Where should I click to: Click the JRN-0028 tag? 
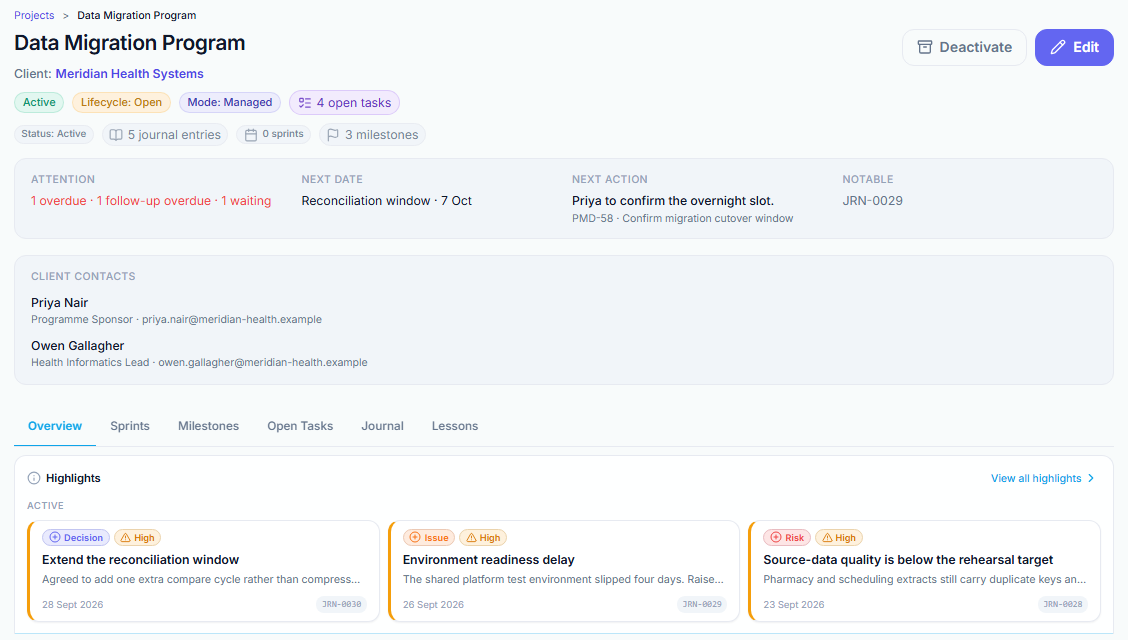1063,605
